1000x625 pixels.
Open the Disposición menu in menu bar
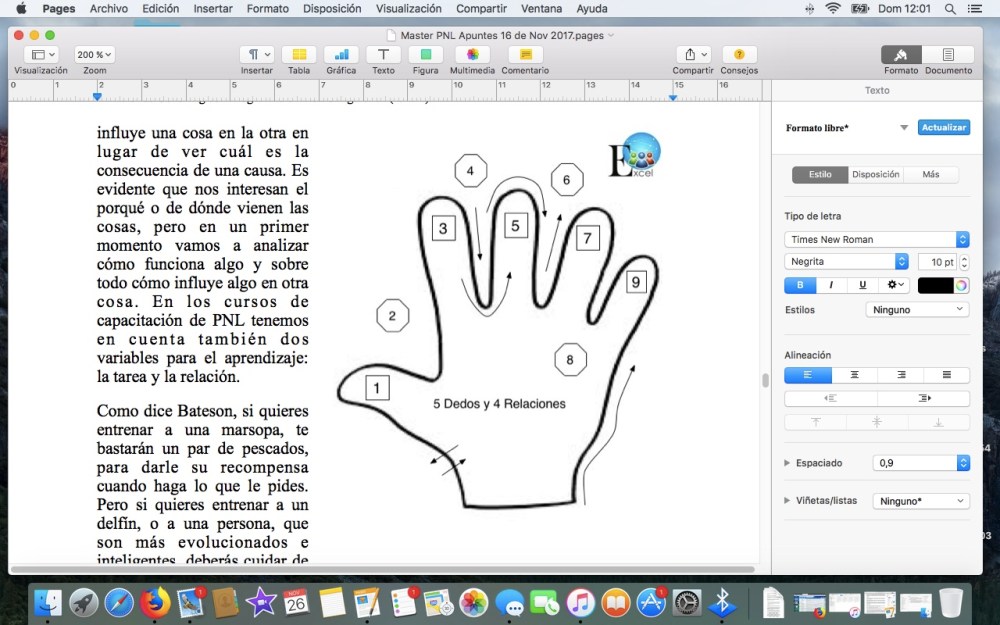pyautogui.click(x=331, y=9)
